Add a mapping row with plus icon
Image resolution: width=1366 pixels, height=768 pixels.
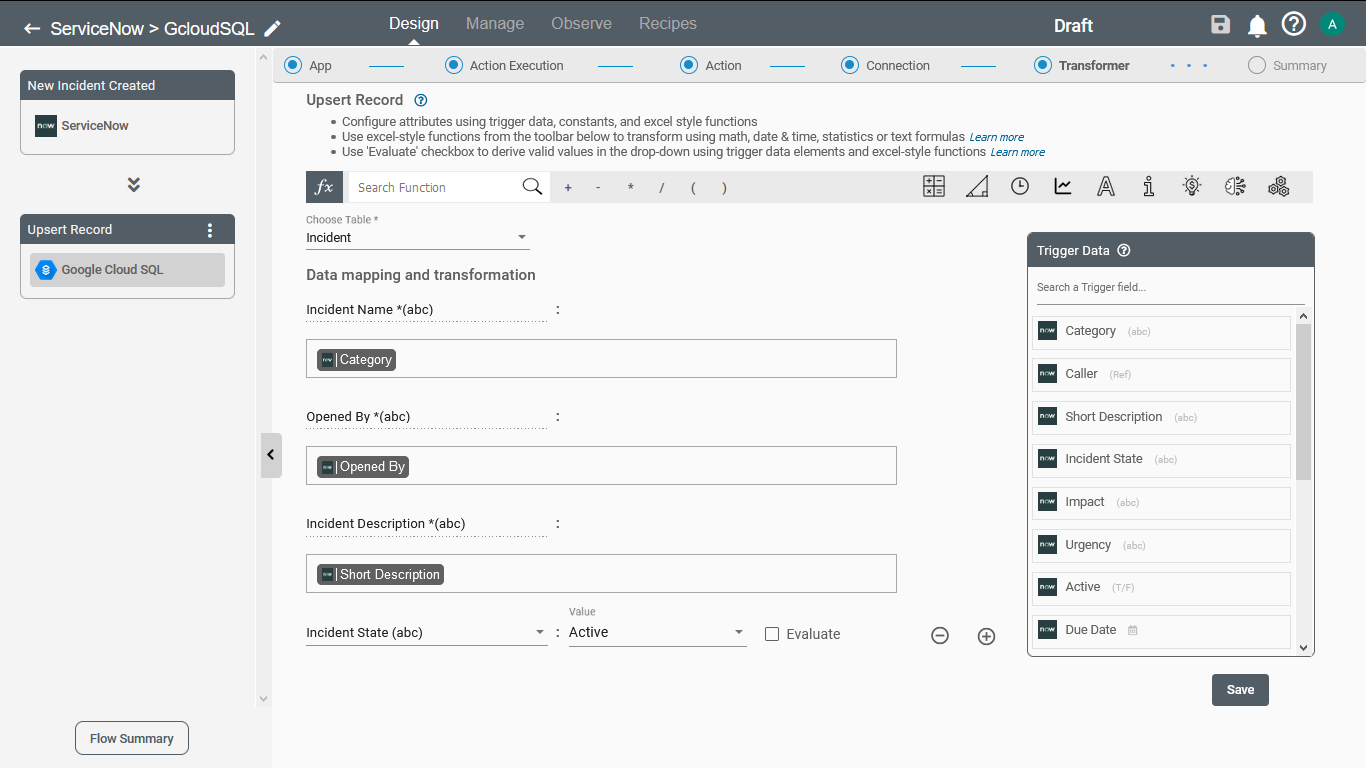point(986,636)
